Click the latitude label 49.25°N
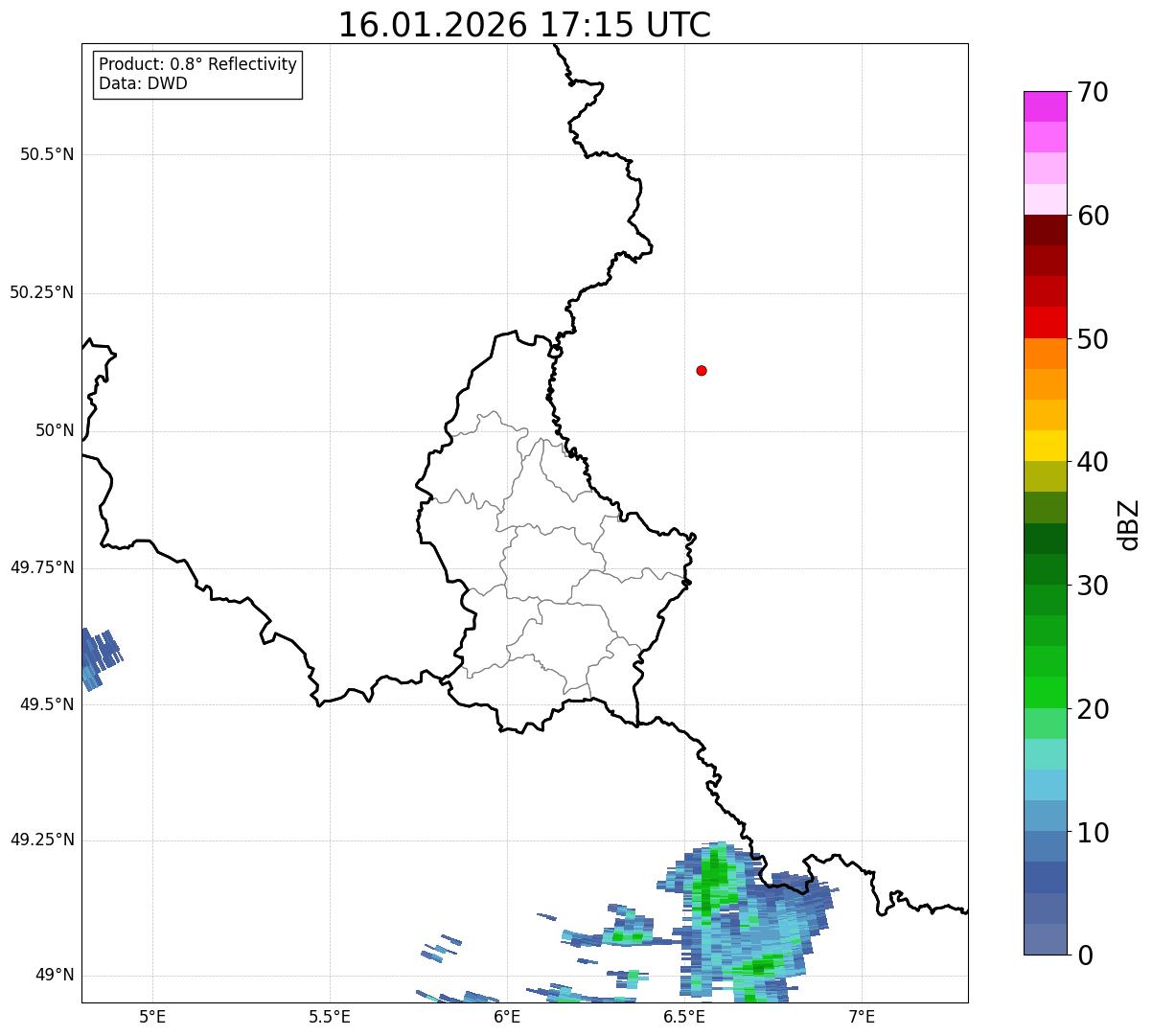1152x1036 pixels. [42, 840]
